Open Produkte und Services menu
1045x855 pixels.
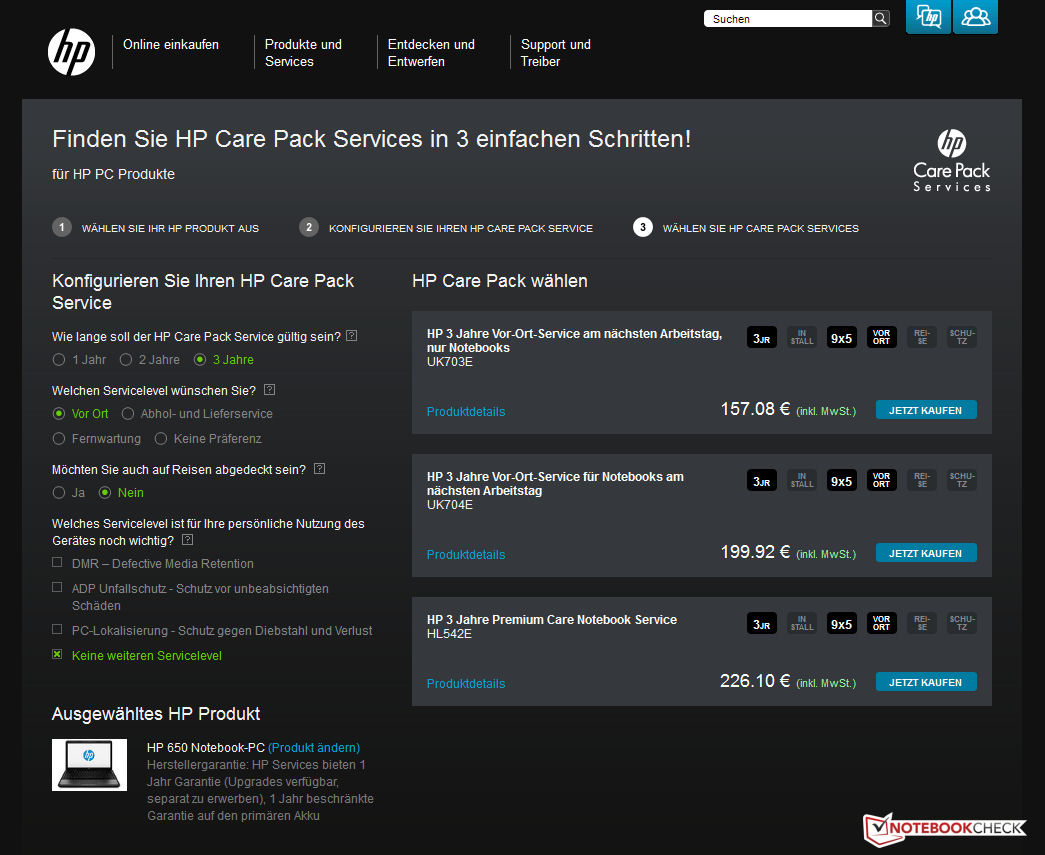tap(303, 53)
